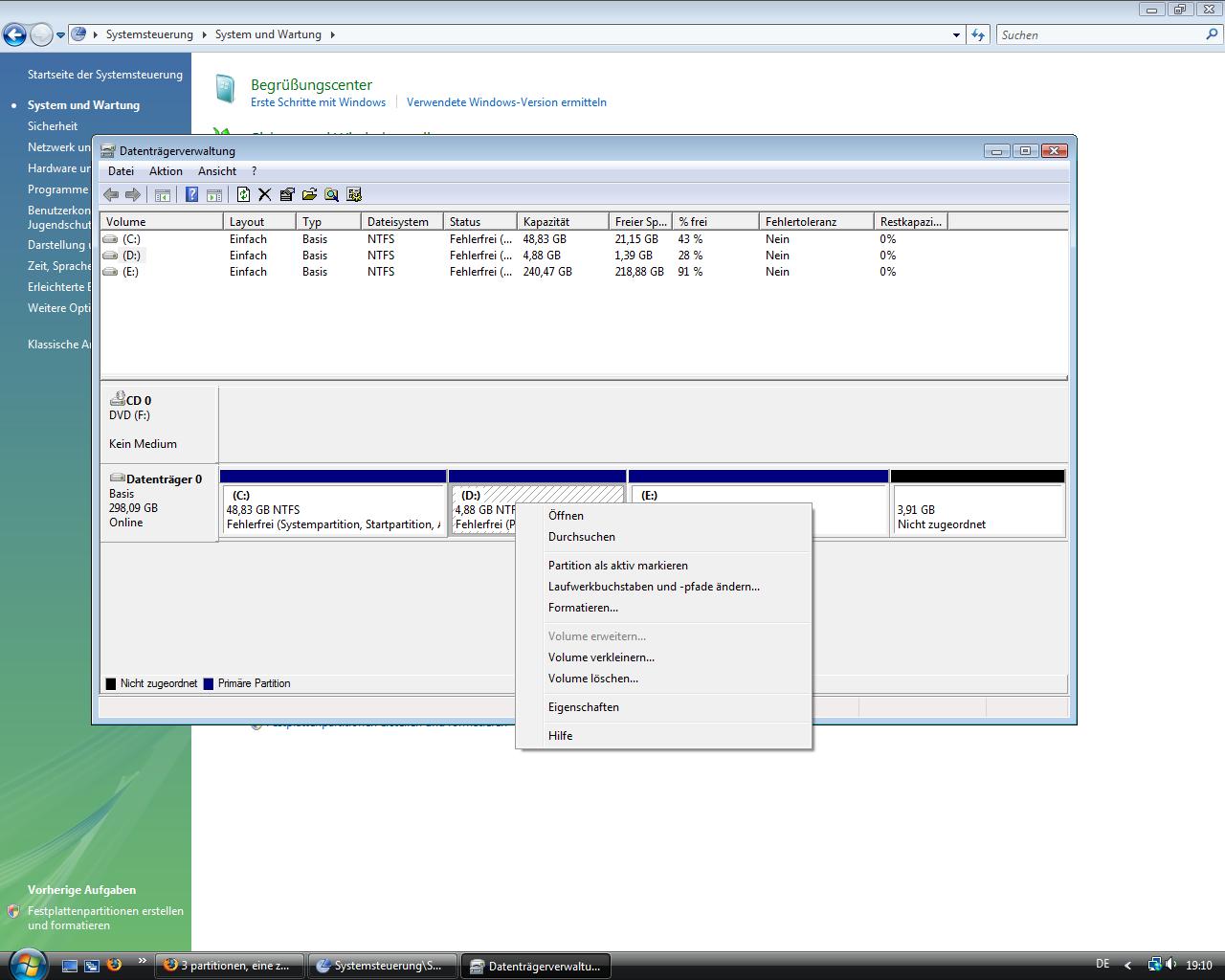The width and height of the screenshot is (1225, 980).
Task: Click the volume speaker tray icon
Action: (1172, 965)
